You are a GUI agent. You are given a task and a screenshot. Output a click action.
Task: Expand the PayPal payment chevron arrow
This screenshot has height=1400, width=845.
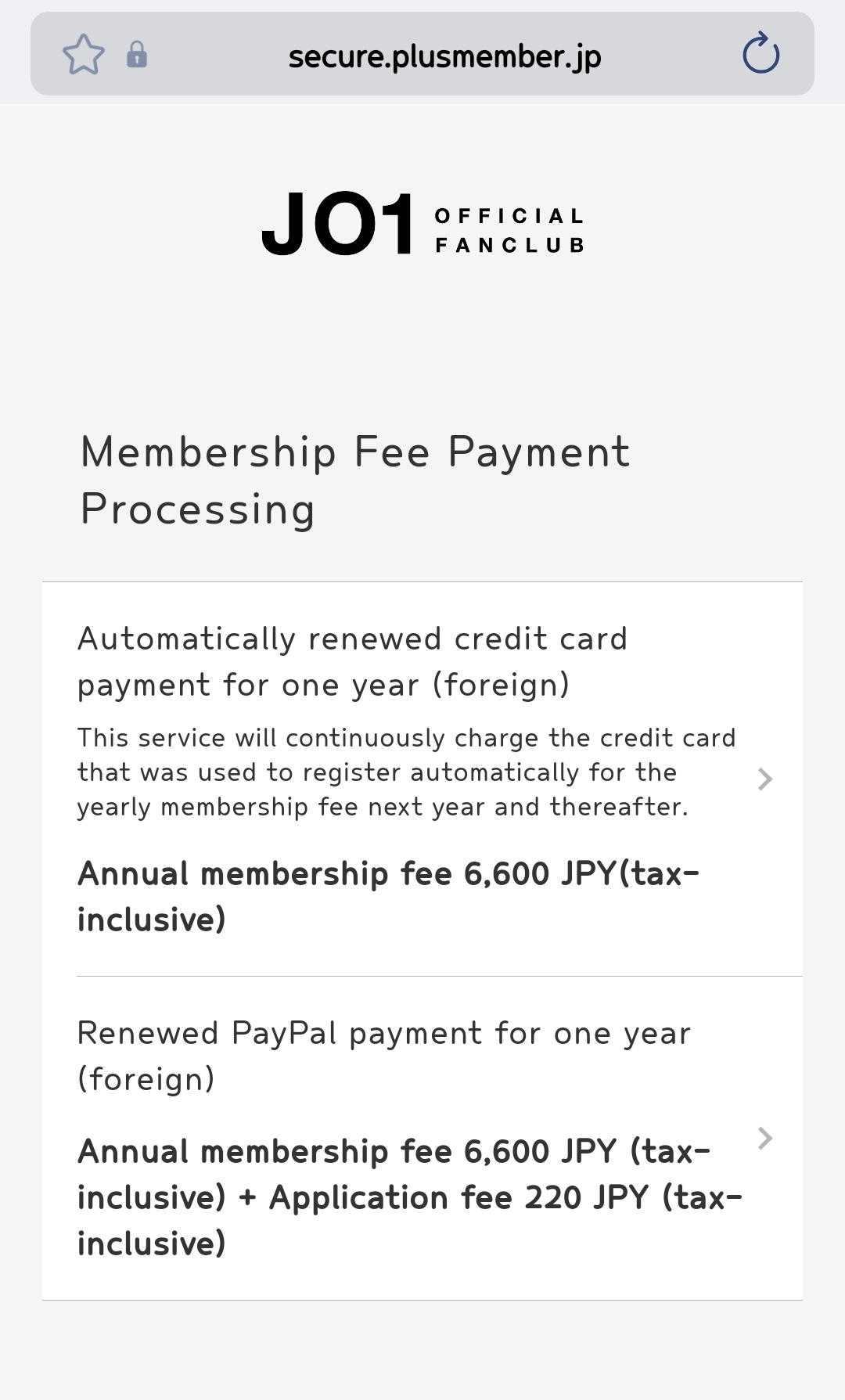pos(765,1139)
